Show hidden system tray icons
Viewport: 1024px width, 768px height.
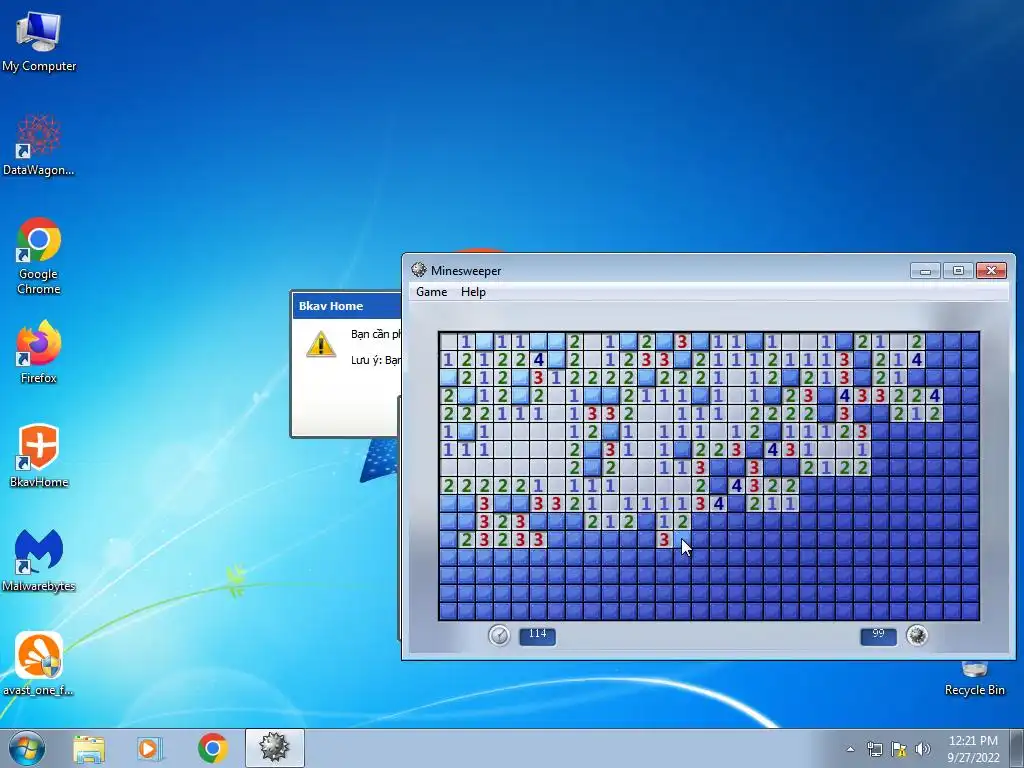point(850,749)
